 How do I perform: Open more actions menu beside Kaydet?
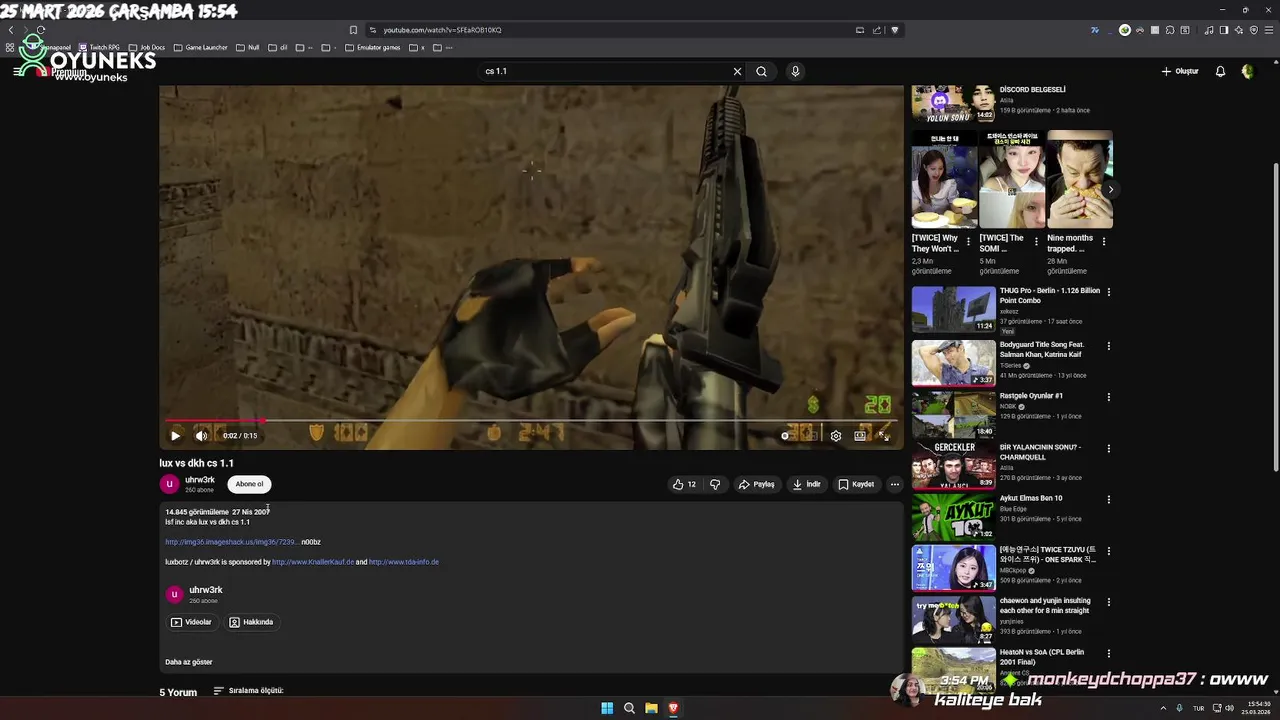895,484
